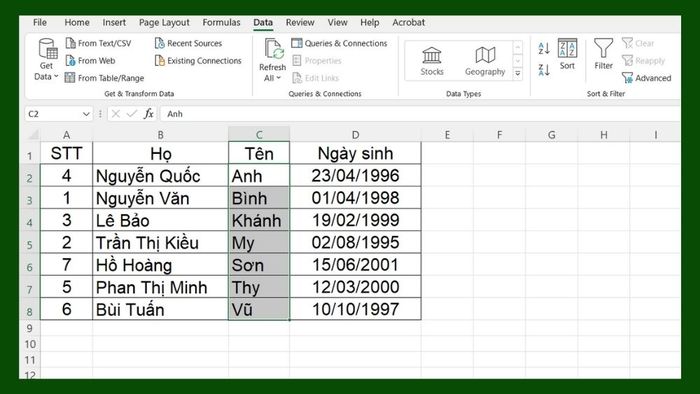Open the custom Sort dialog
Screen dimensions: 700x394
pos(567,54)
